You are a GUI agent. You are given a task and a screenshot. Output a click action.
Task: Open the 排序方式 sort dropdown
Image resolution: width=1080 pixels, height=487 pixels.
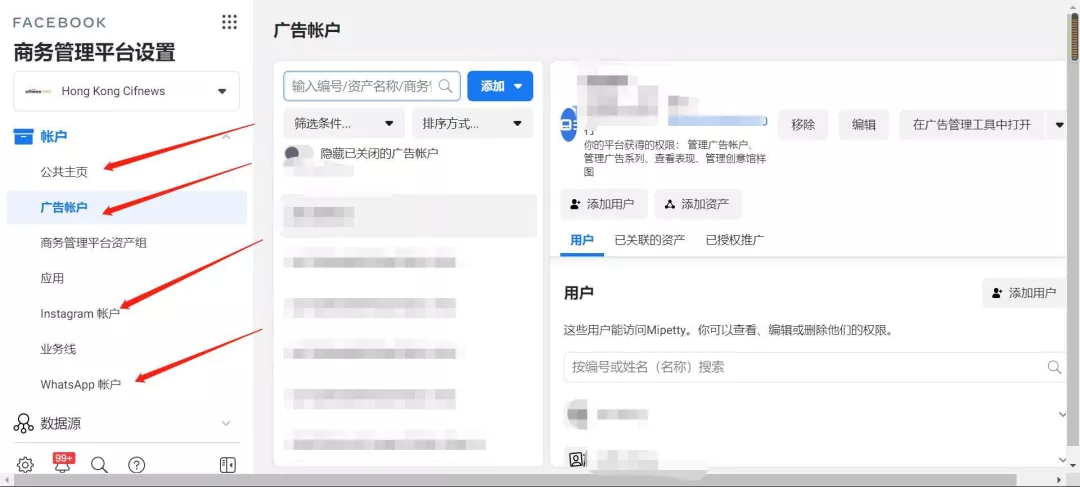[472, 124]
